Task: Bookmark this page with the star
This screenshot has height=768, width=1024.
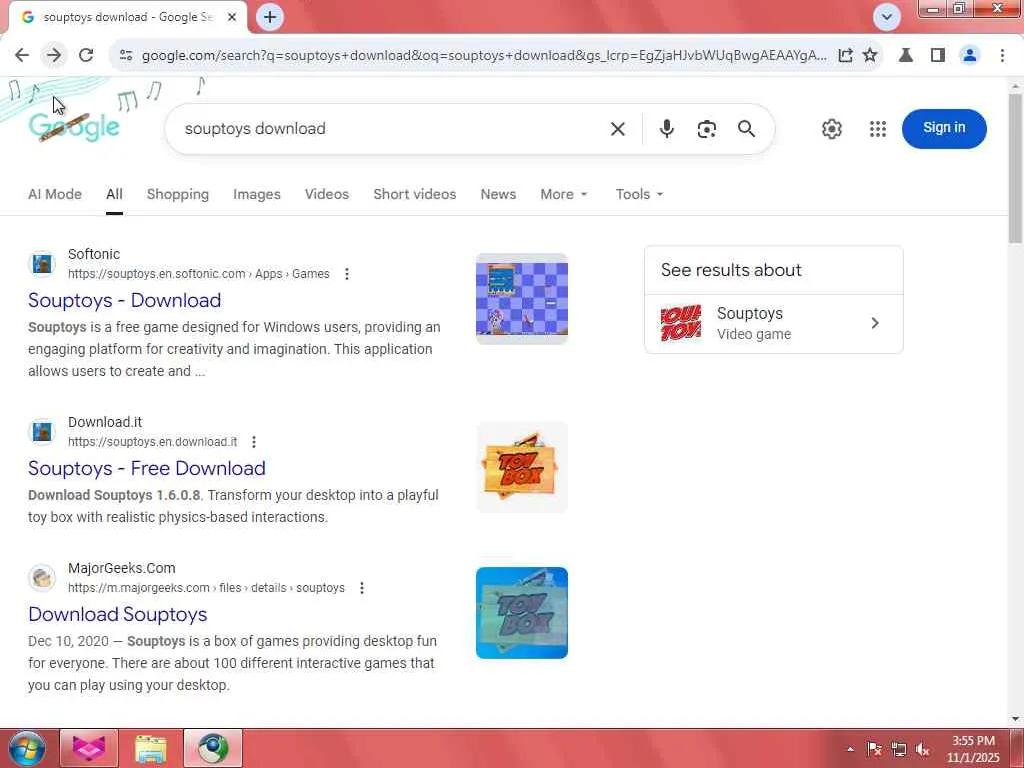Action: (x=870, y=56)
